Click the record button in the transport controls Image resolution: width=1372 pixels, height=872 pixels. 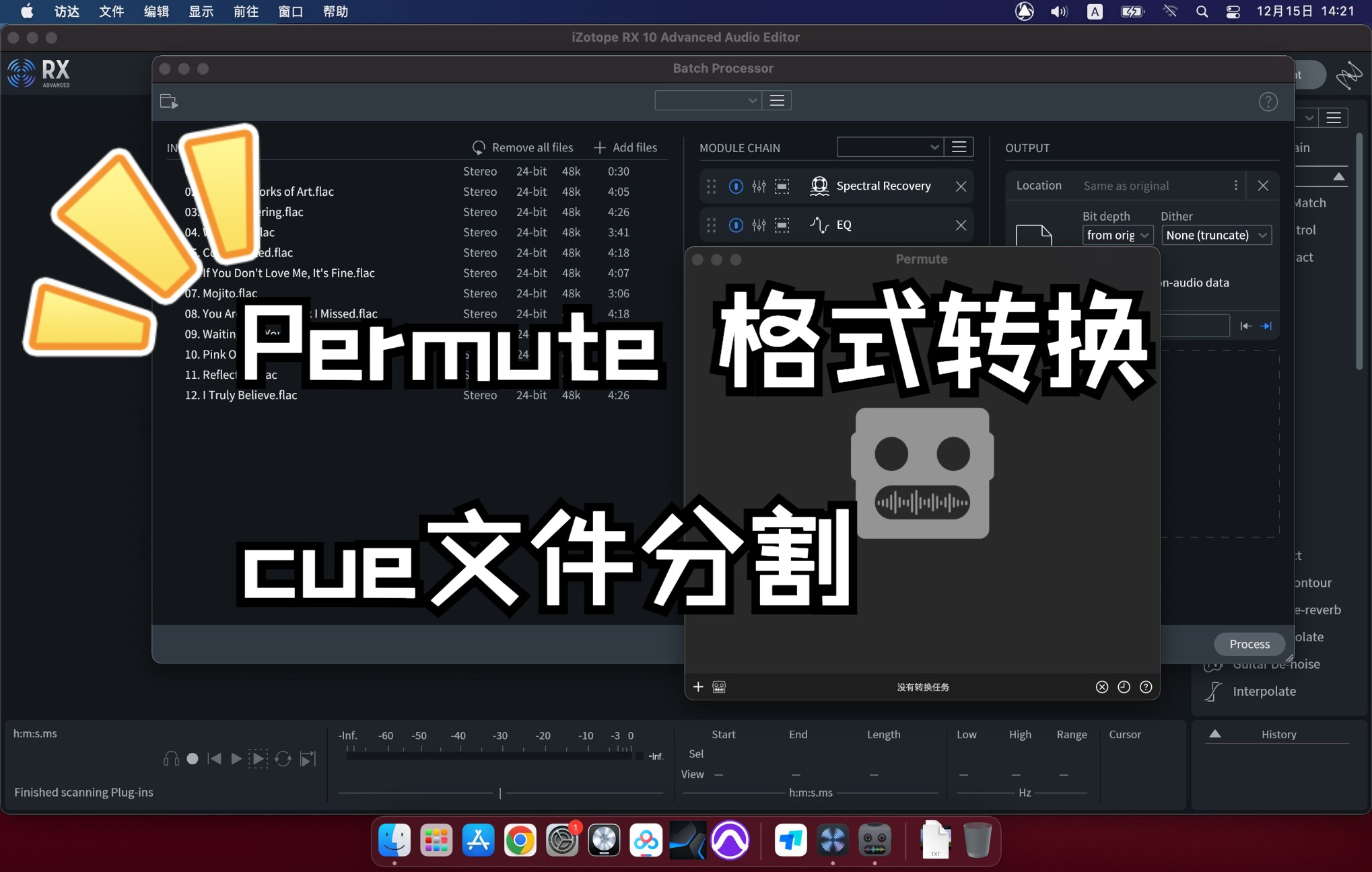193,759
